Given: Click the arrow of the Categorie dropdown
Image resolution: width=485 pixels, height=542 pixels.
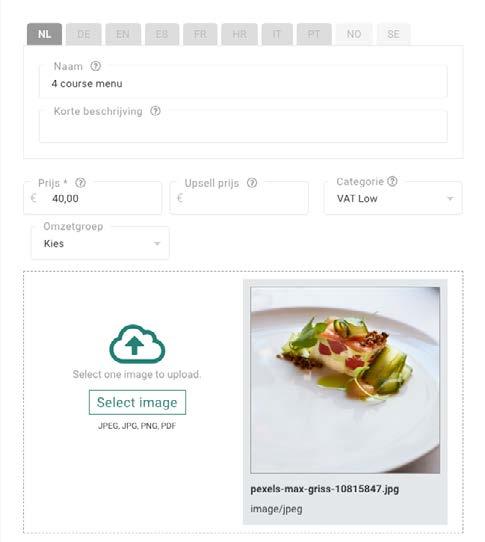Looking at the screenshot, I should pos(450,198).
